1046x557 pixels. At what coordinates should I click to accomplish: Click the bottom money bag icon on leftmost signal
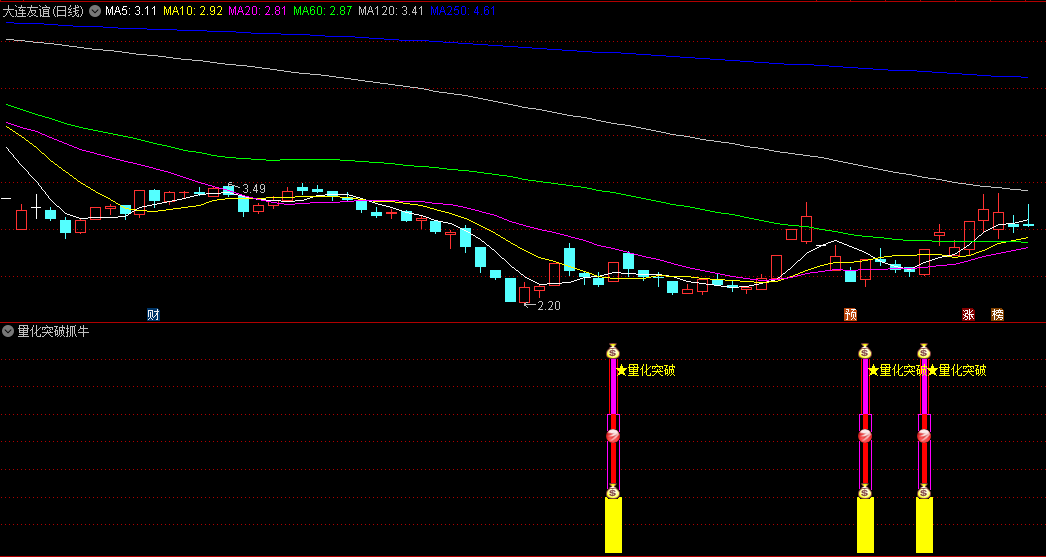click(613, 492)
